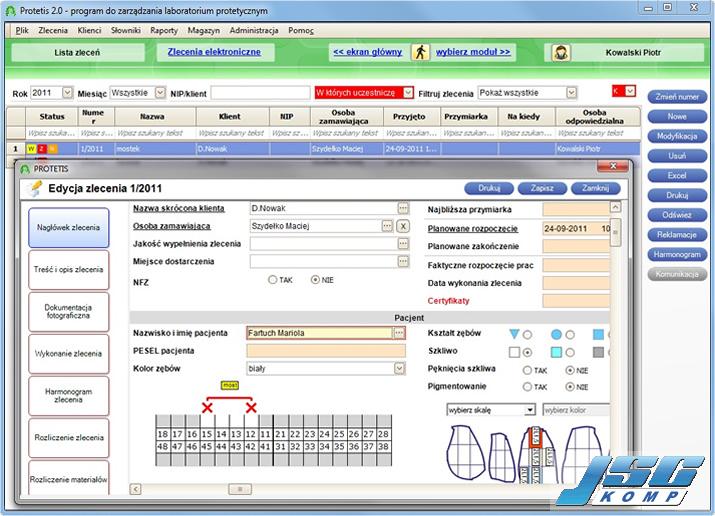The image size is (715, 516).
Task: Click Zapisz button in edit dialog
Action: tap(542, 188)
